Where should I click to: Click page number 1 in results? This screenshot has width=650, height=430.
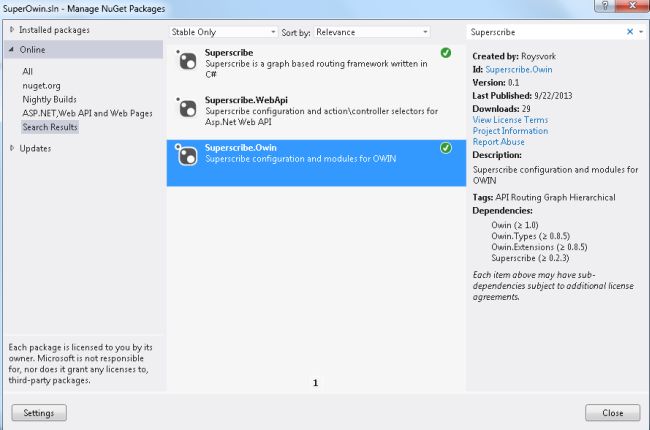pyautogui.click(x=315, y=383)
